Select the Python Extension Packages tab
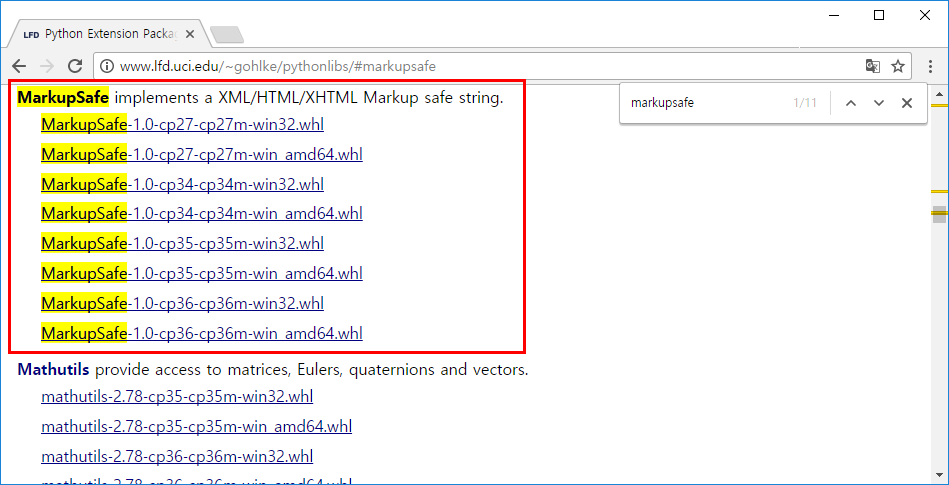This screenshot has height=485, width=949. point(109,34)
